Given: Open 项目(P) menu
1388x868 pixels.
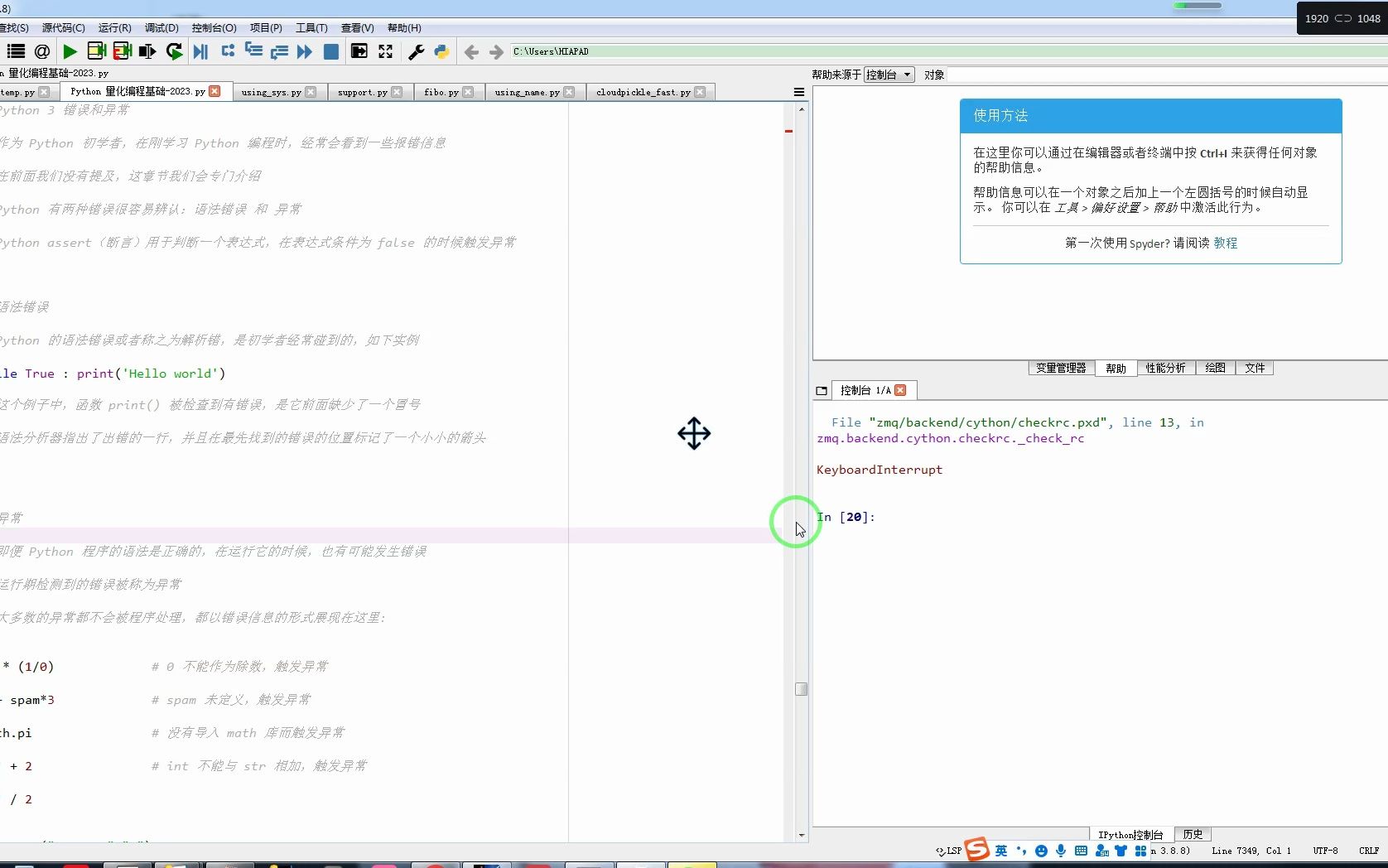Looking at the screenshot, I should coord(266,27).
